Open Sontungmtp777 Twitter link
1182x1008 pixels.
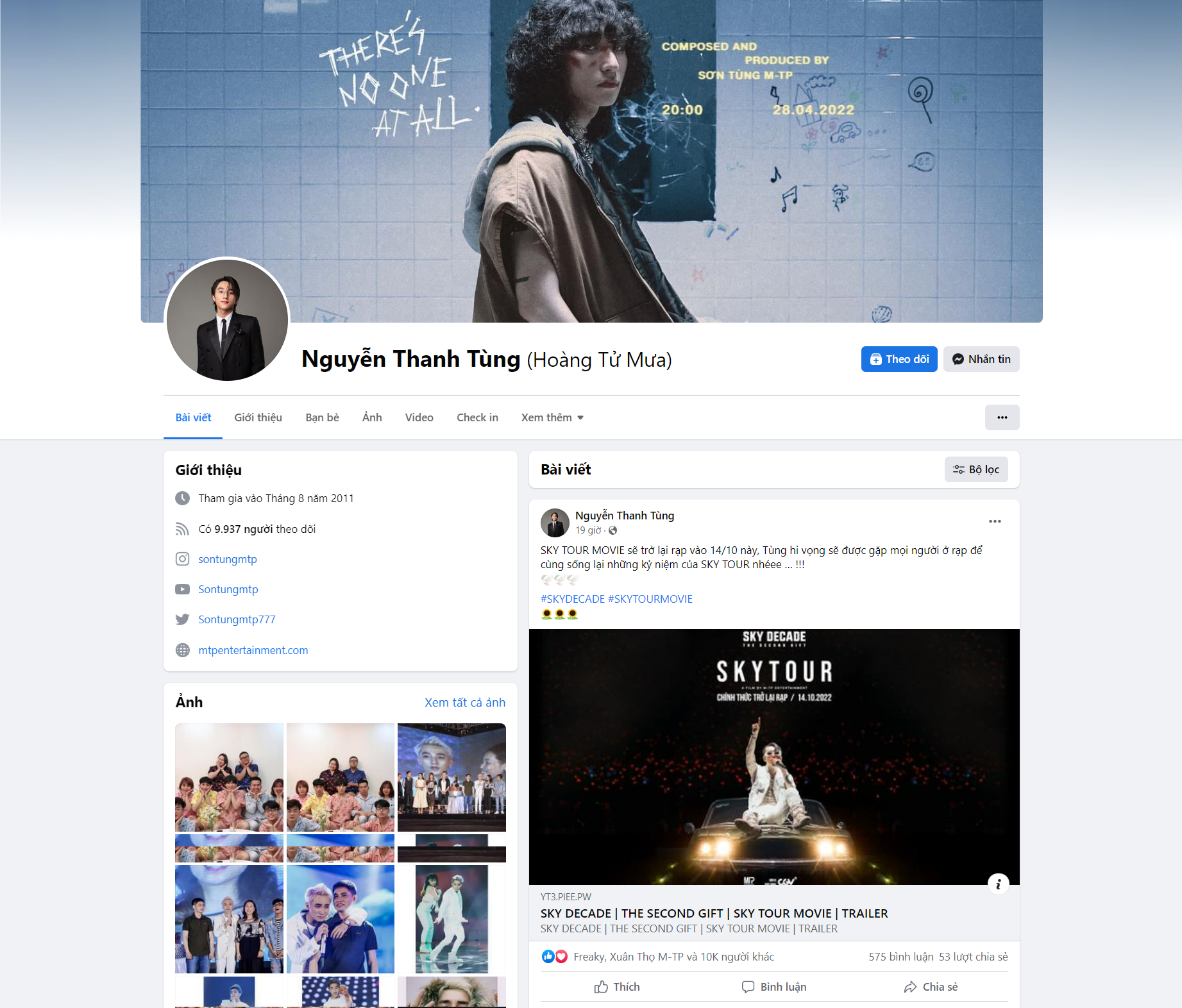[237, 619]
